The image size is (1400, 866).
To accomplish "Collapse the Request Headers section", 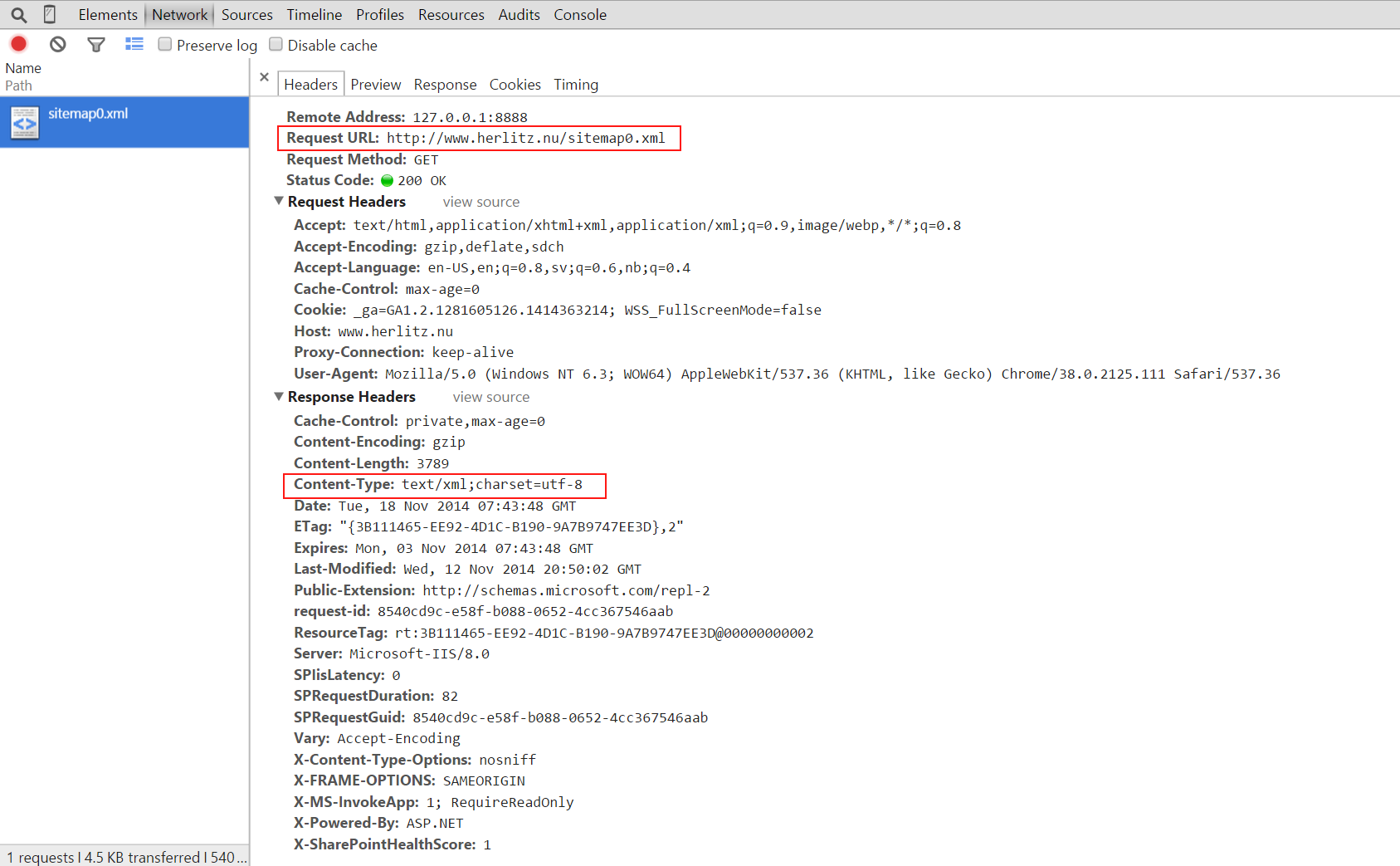I will pyautogui.click(x=279, y=202).
